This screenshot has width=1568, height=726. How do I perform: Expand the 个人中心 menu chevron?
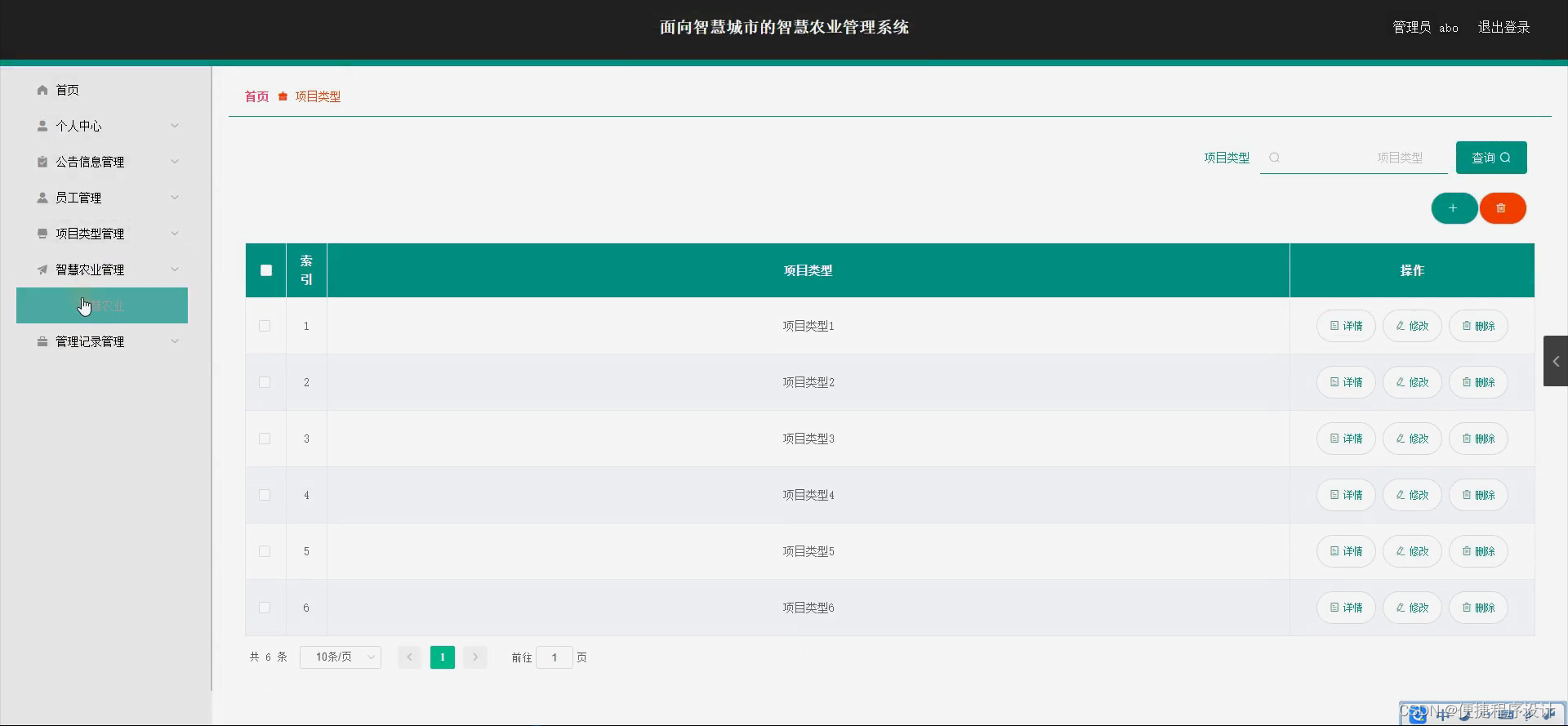(x=175, y=126)
